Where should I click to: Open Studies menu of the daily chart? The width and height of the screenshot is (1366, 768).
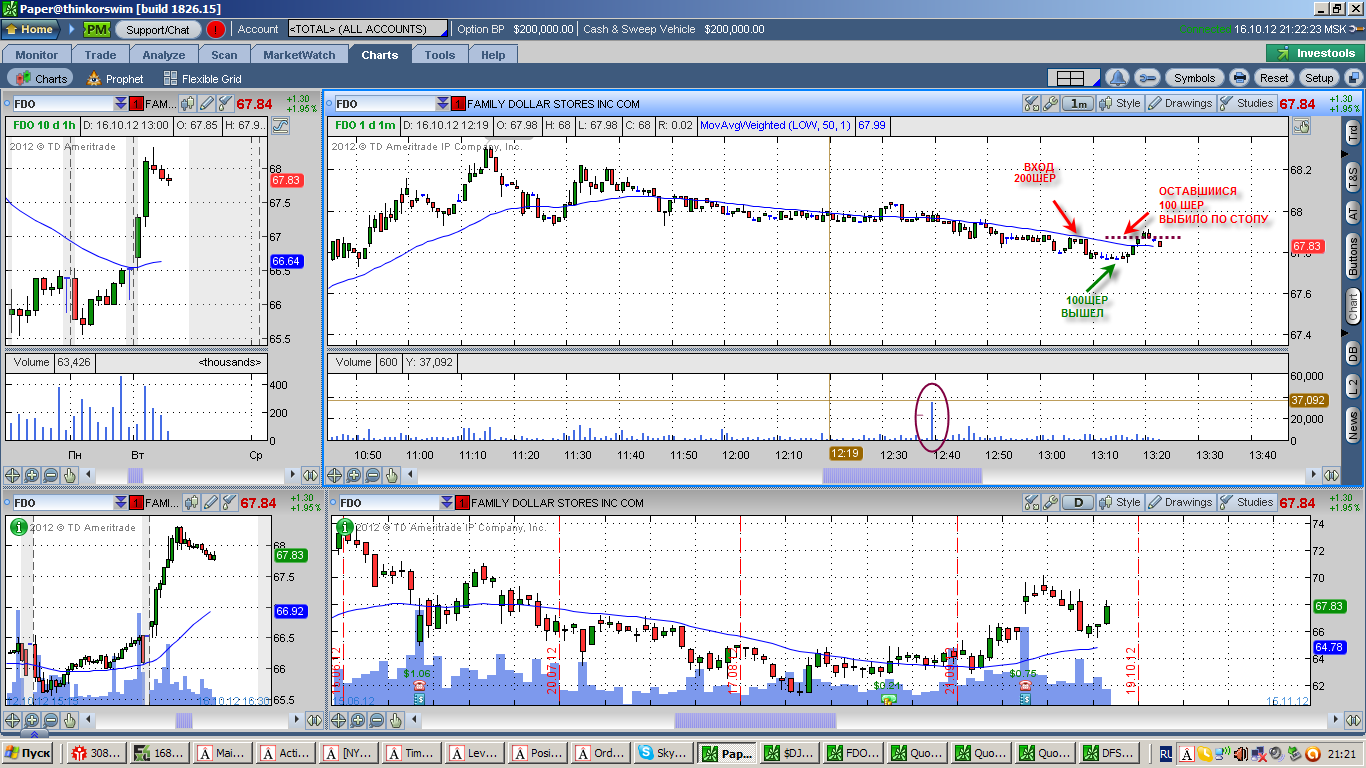click(x=1247, y=502)
